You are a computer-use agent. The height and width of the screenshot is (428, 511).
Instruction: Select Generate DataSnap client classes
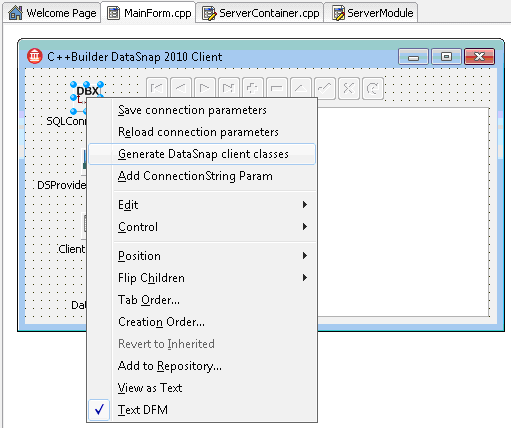(x=202, y=154)
